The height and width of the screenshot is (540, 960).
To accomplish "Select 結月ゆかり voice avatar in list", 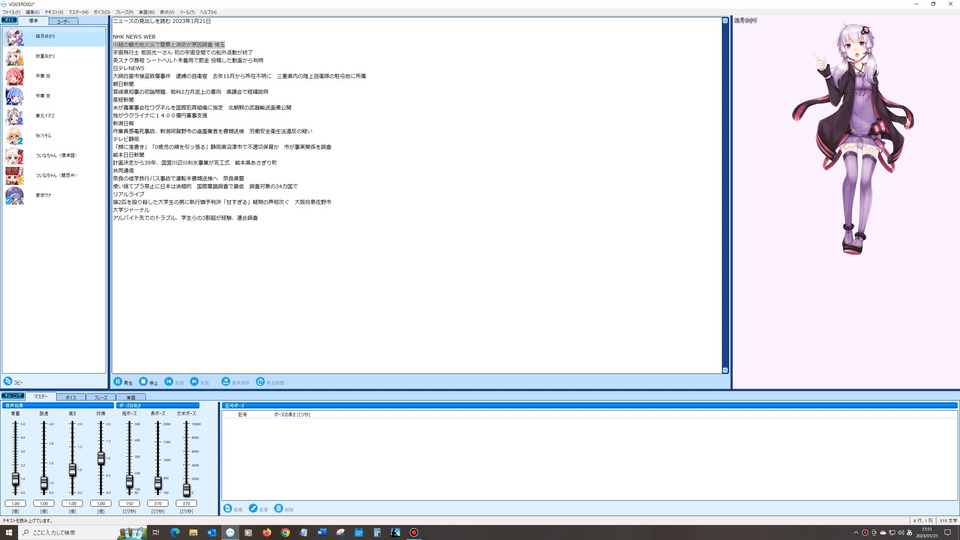I will (x=14, y=37).
